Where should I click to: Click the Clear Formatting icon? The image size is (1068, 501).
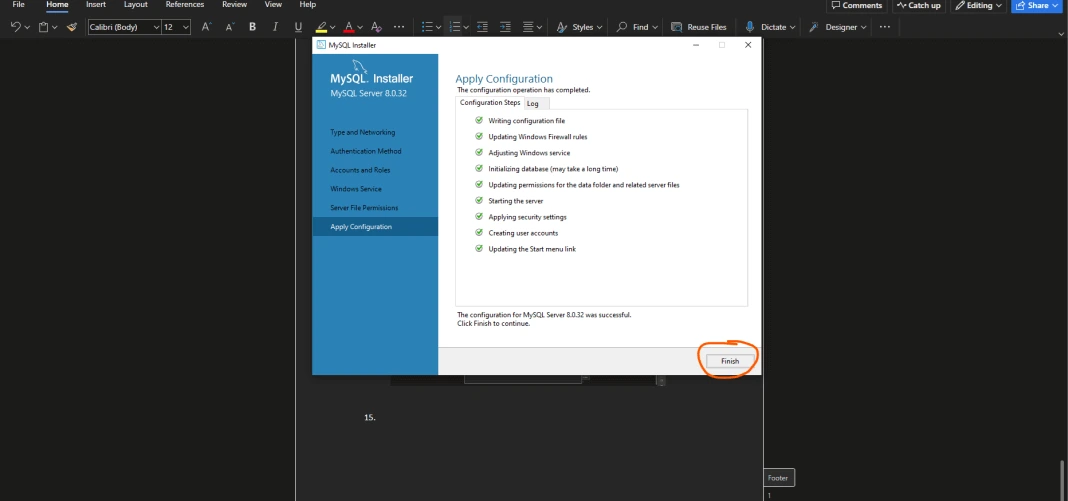coord(377,27)
